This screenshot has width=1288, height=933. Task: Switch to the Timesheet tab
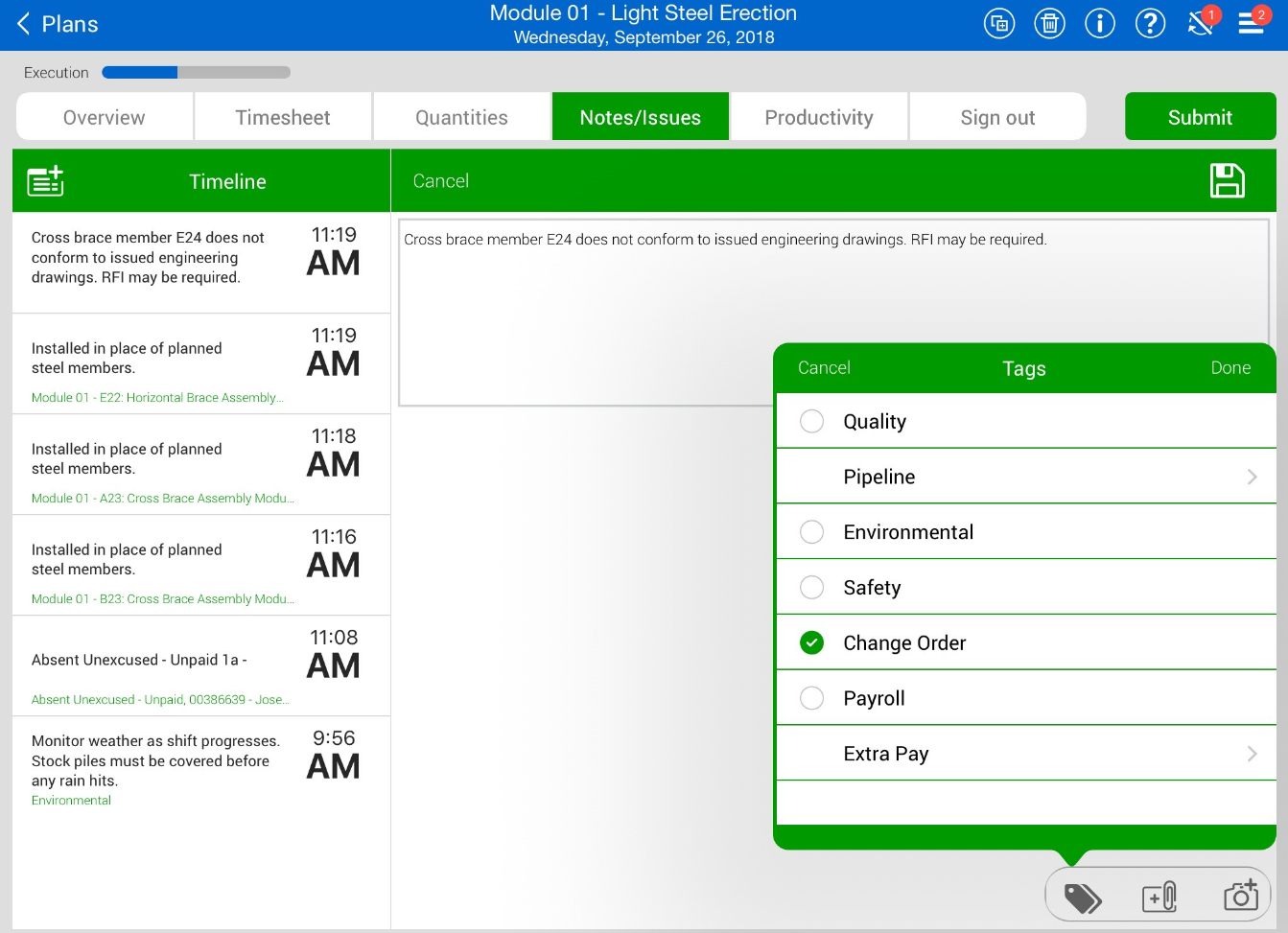click(283, 117)
